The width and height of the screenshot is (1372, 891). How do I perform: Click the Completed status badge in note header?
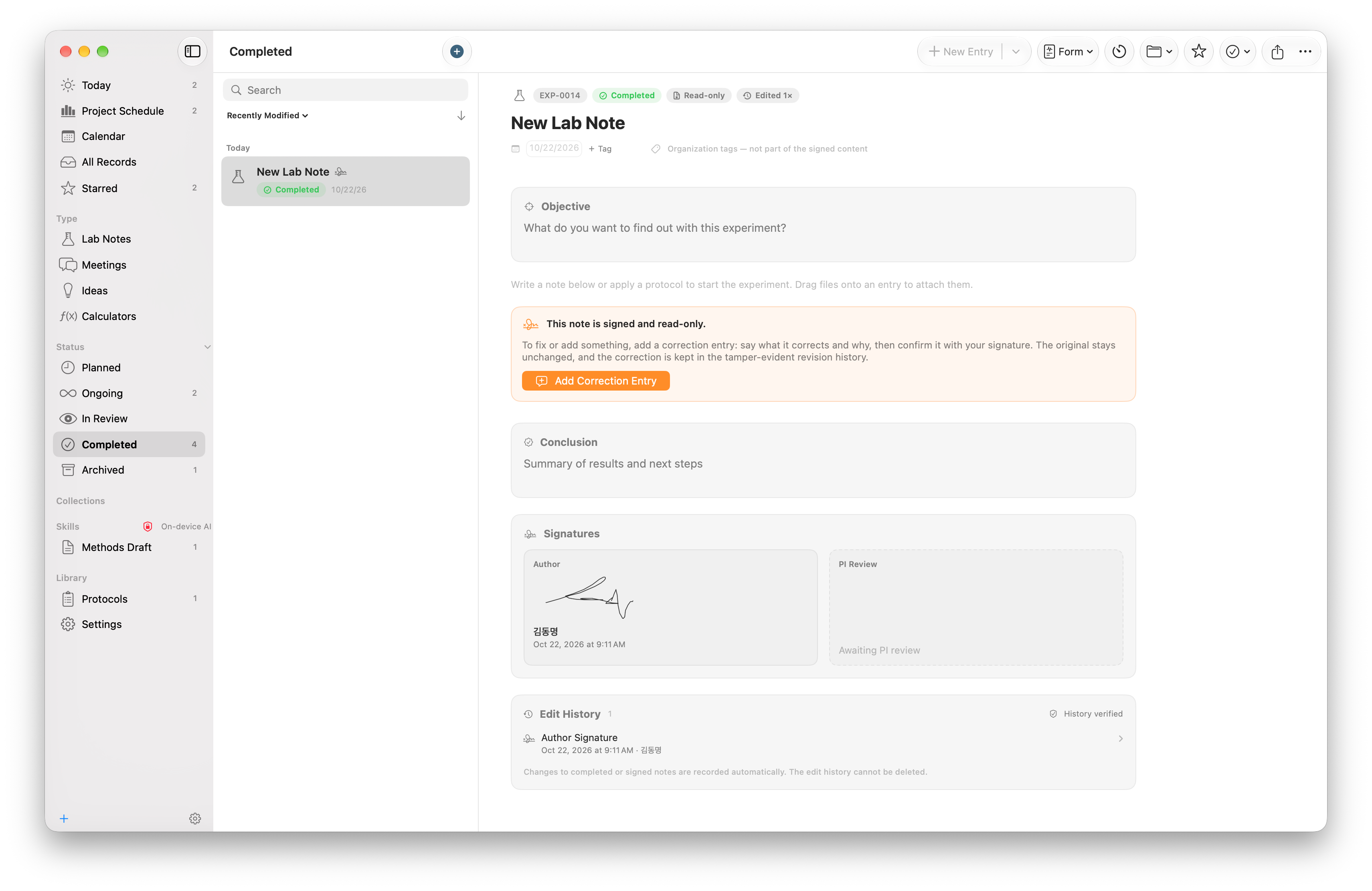[627, 95]
